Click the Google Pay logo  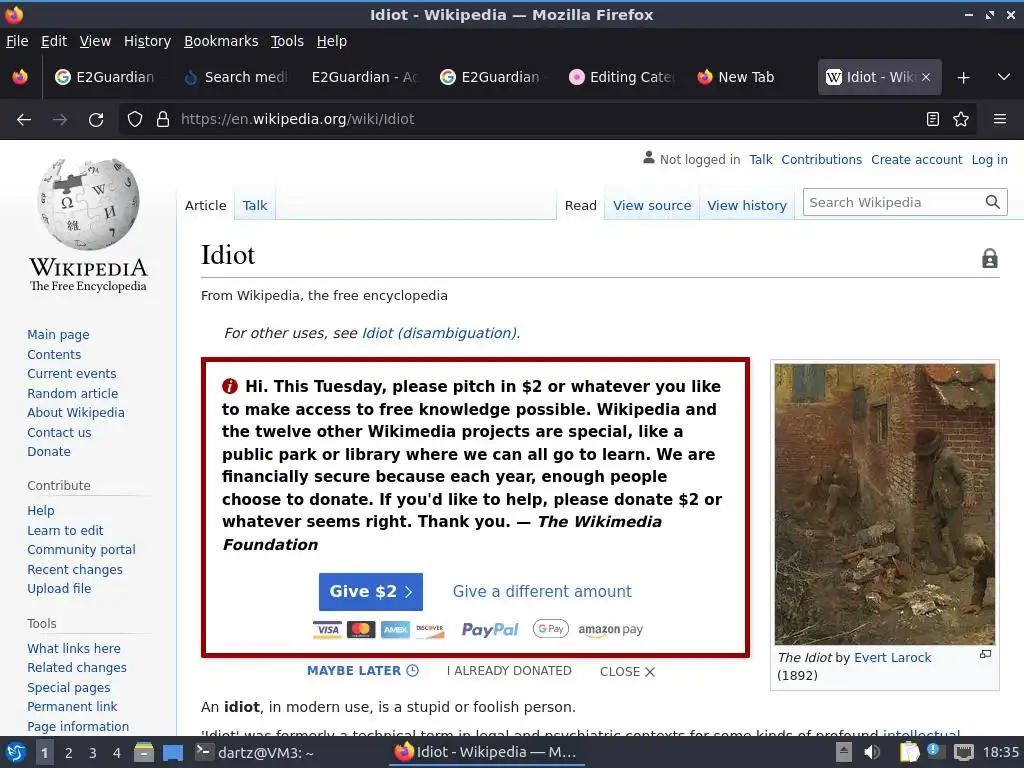pos(551,629)
